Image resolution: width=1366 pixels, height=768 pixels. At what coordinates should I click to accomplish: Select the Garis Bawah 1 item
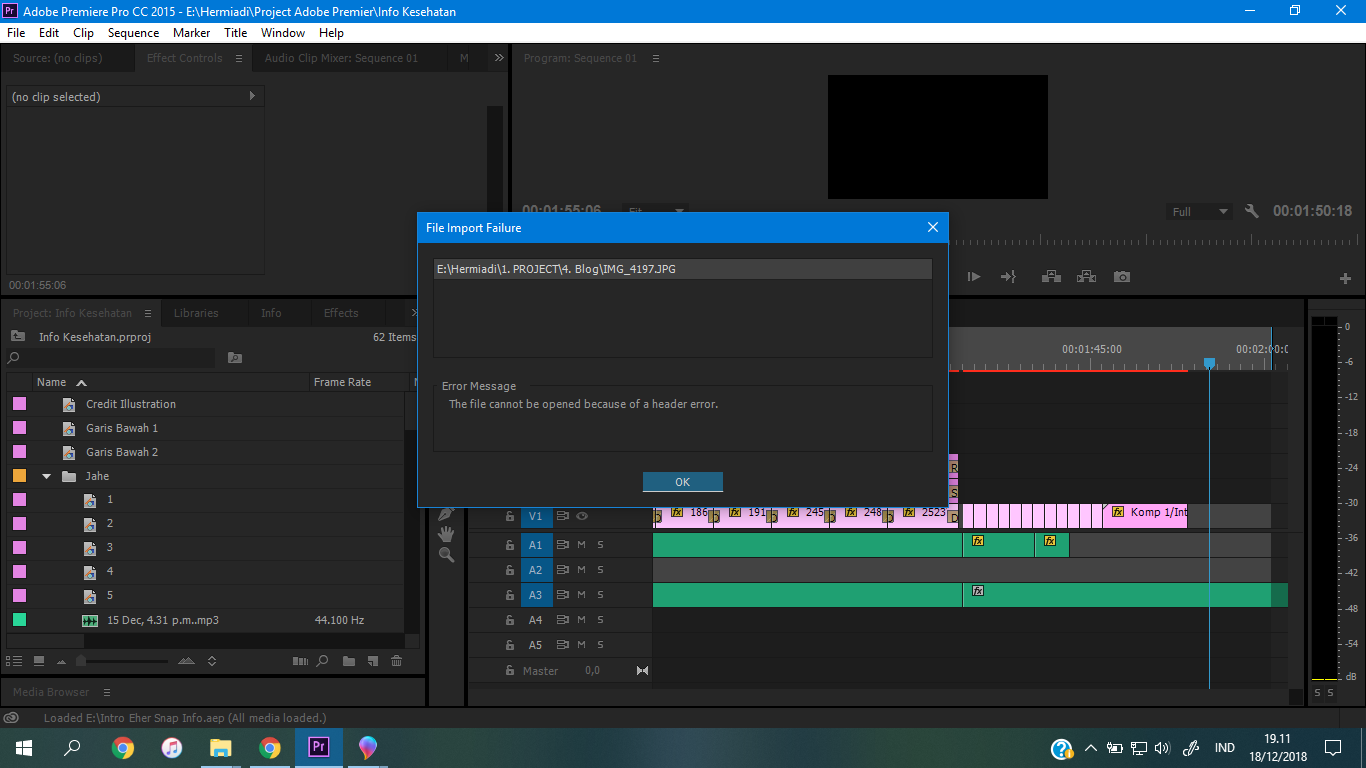122,428
